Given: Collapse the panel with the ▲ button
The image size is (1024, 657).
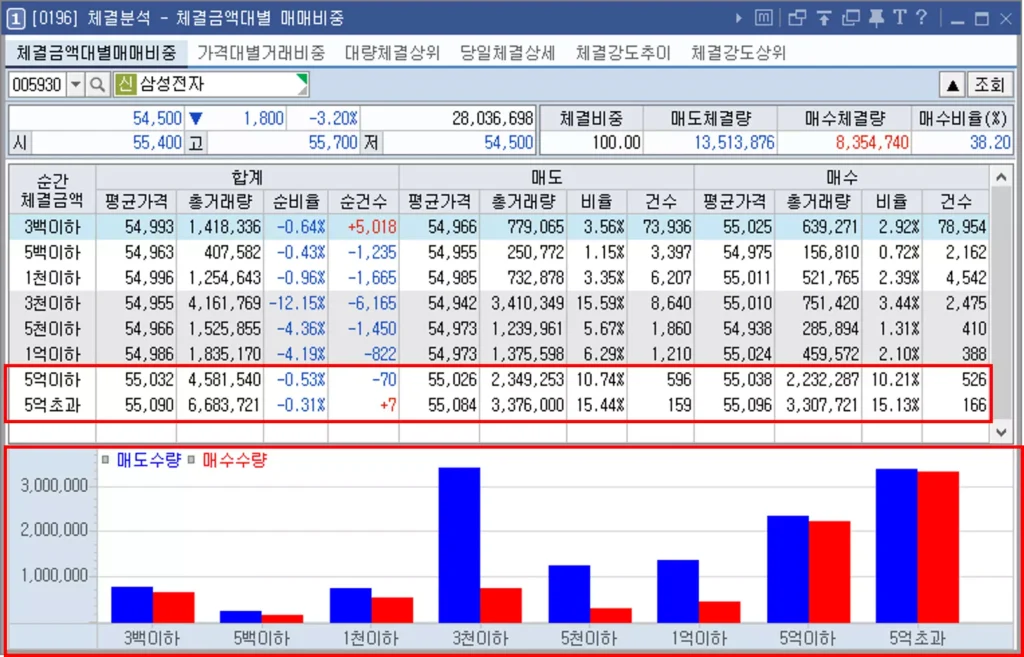Looking at the screenshot, I should (952, 85).
